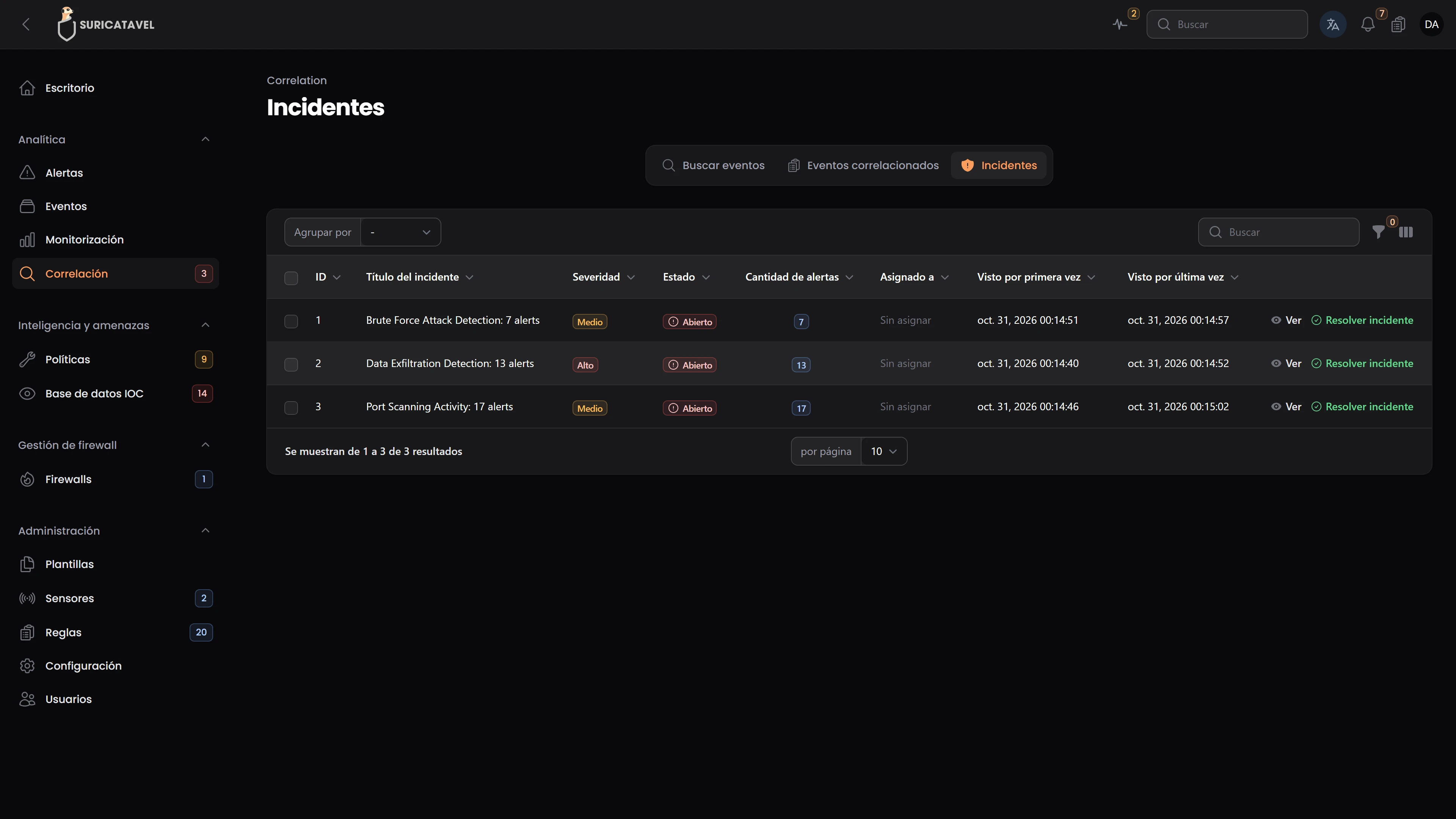The height and width of the screenshot is (819, 1456).
Task: View the Data Exfiltration incident
Action: click(x=1286, y=364)
